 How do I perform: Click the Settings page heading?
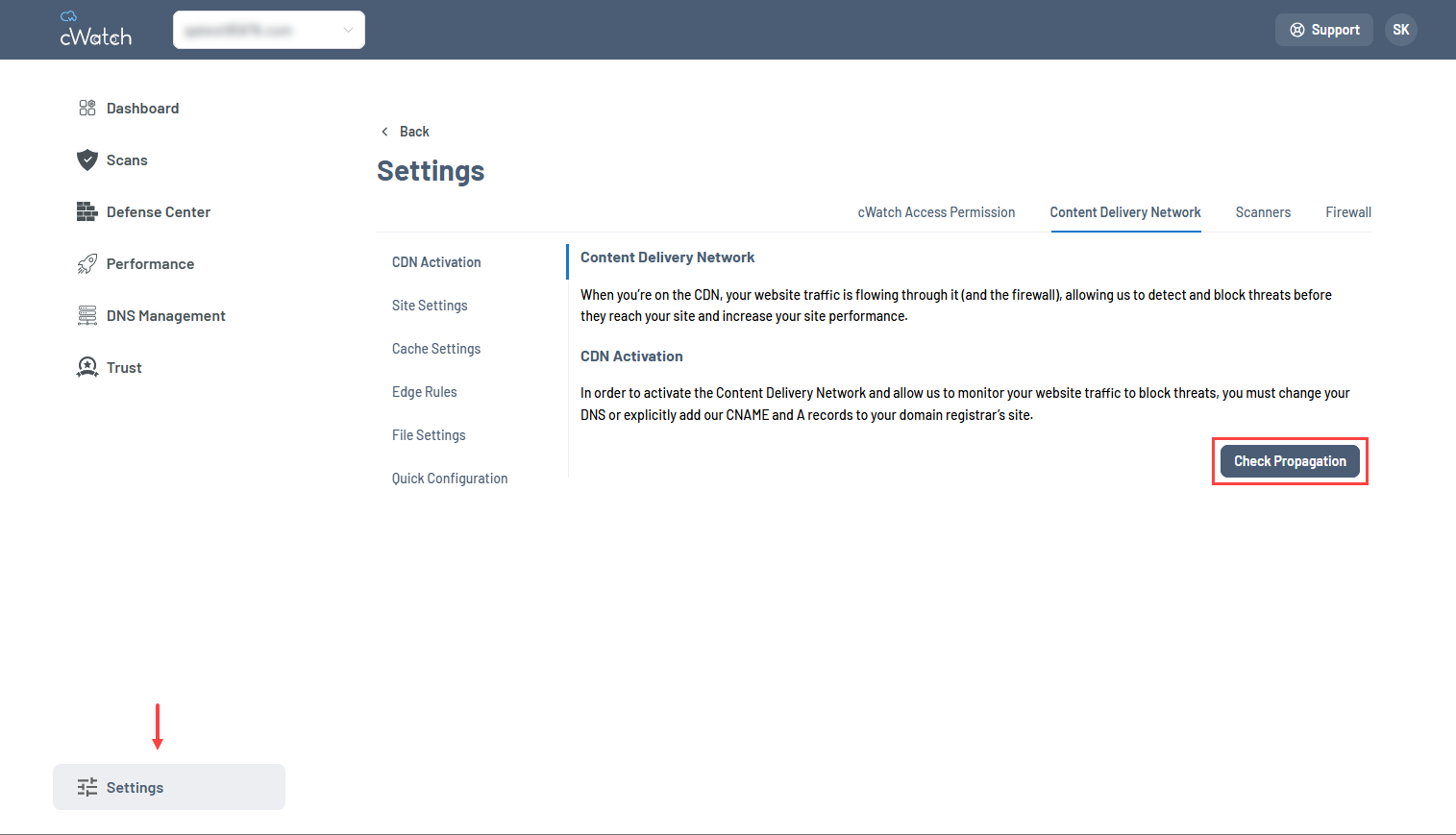point(431,171)
